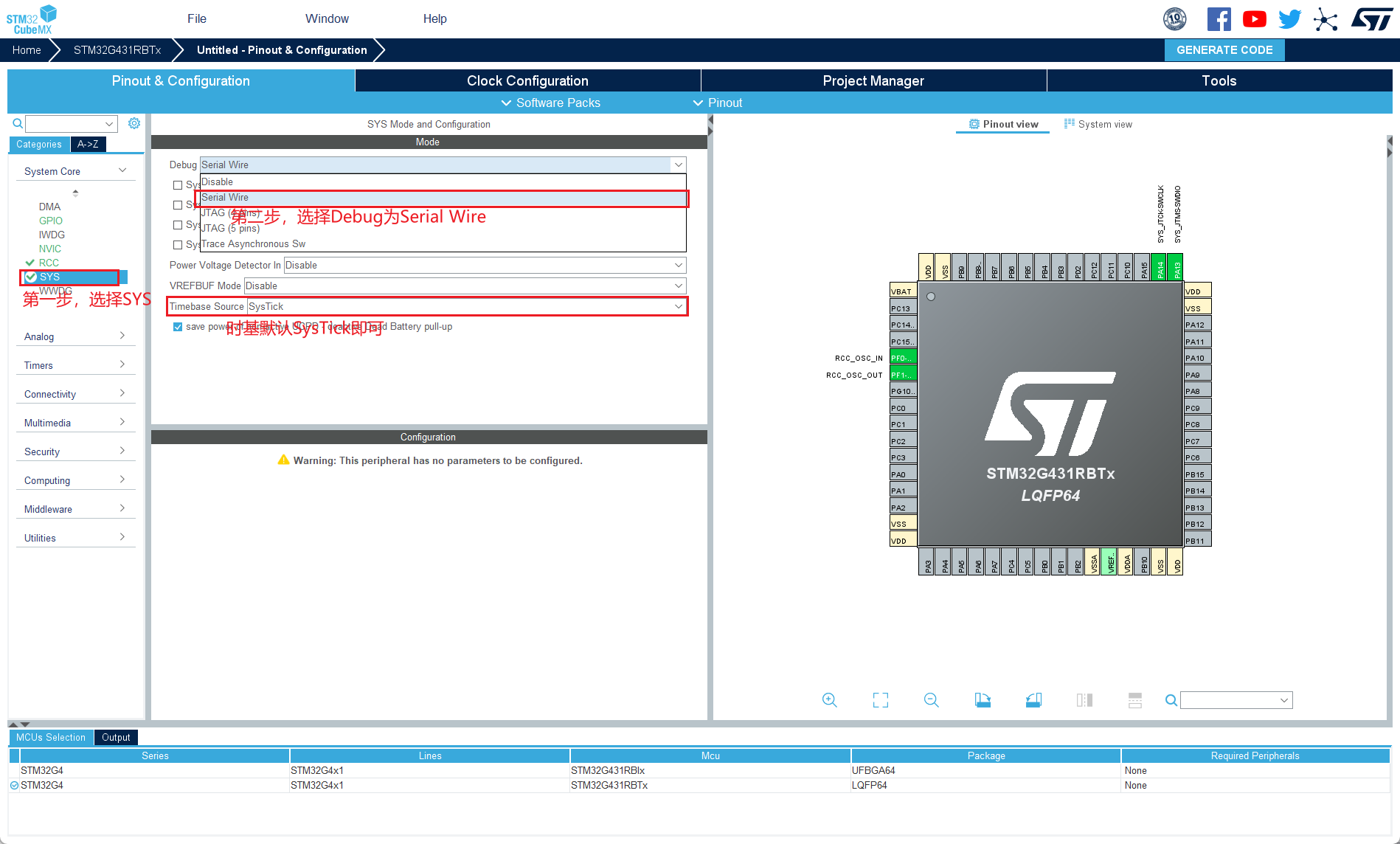Expand the Software Packs menu
Screen dimensions: 1400x844
pos(550,103)
